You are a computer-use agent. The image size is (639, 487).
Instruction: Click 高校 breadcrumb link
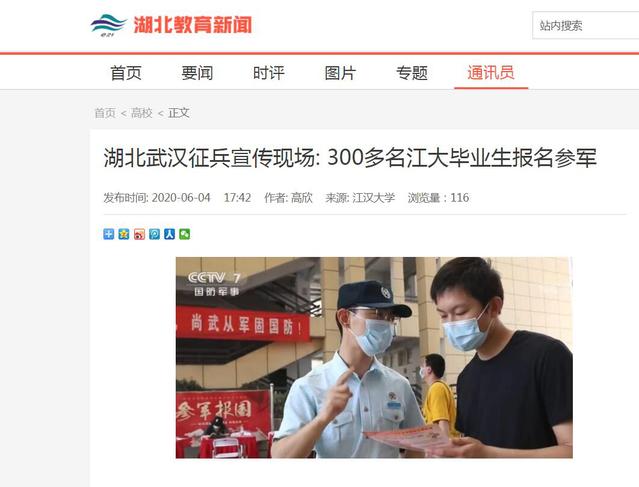pyautogui.click(x=142, y=113)
